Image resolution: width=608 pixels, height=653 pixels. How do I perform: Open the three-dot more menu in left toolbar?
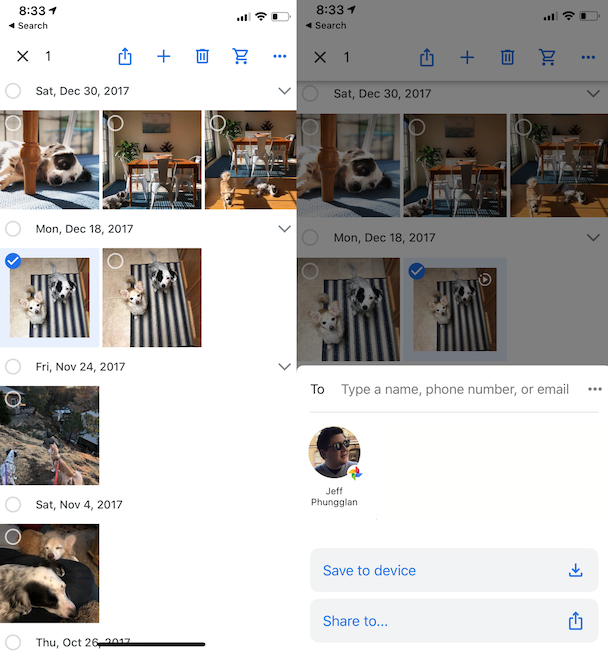[x=279, y=56]
